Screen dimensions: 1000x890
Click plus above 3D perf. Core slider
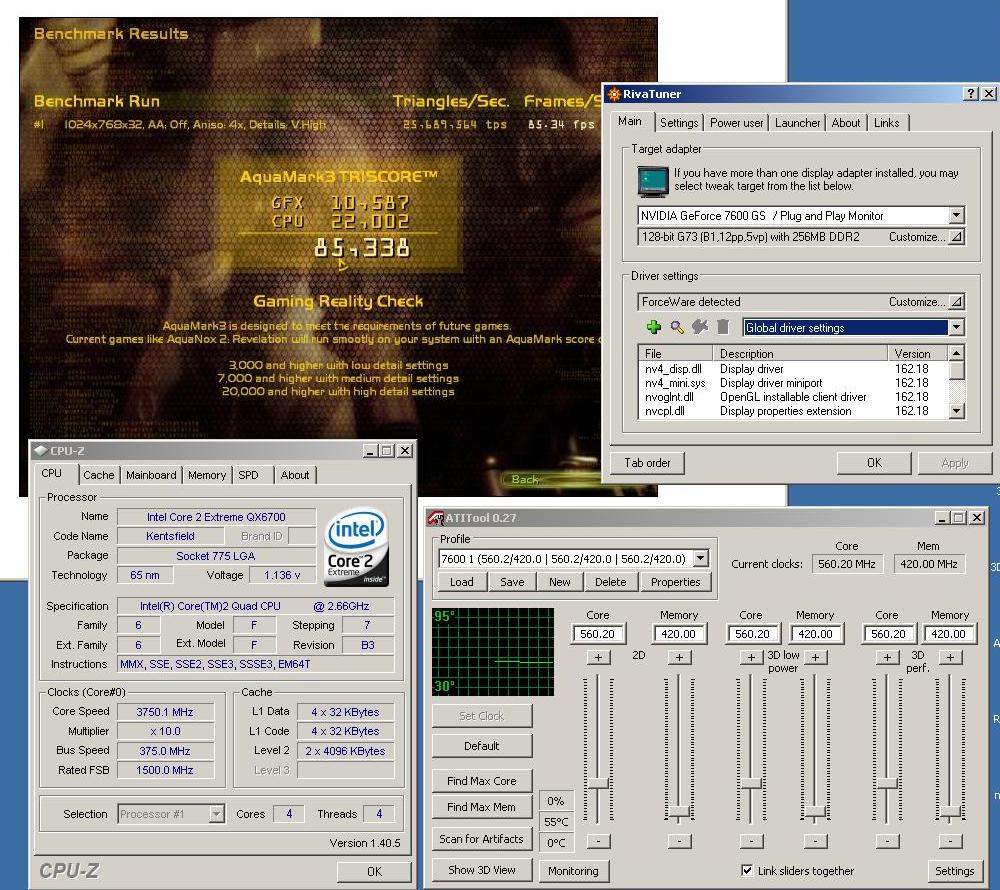tap(887, 657)
